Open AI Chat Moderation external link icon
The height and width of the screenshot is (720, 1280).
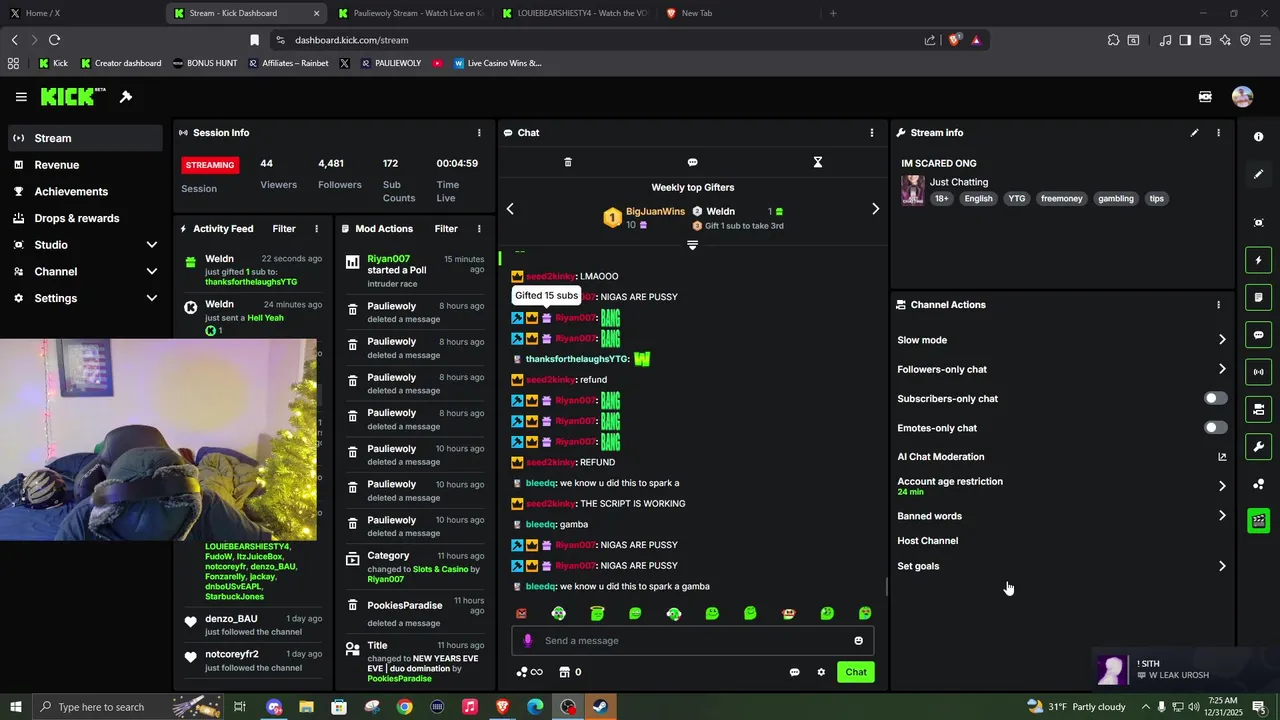[x=1222, y=457]
